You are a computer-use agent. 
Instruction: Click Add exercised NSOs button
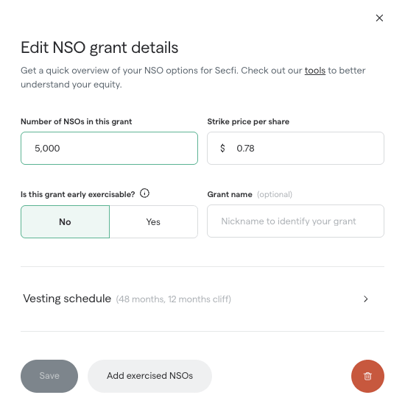[x=150, y=376]
